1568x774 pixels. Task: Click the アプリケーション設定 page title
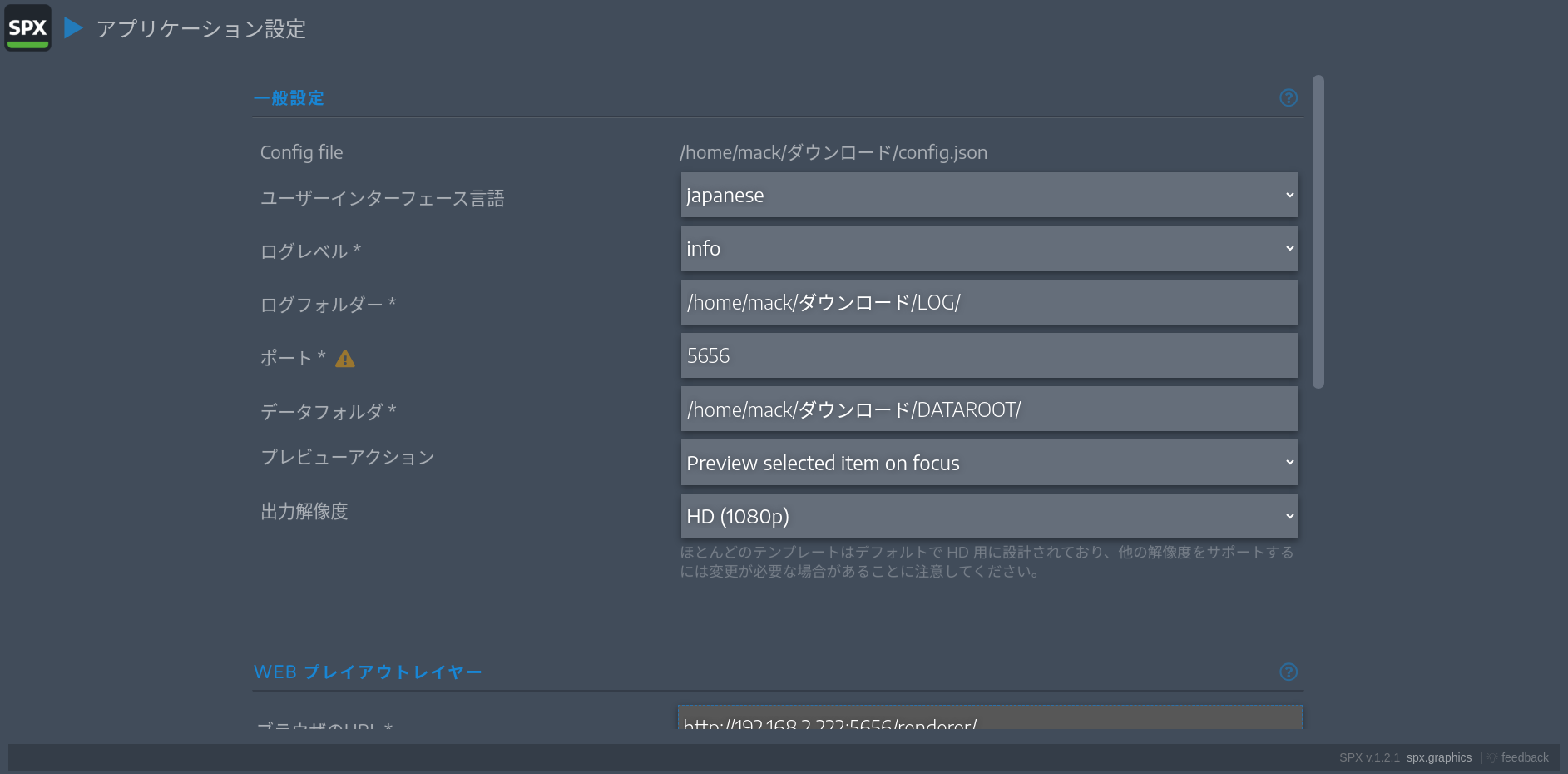[x=201, y=29]
